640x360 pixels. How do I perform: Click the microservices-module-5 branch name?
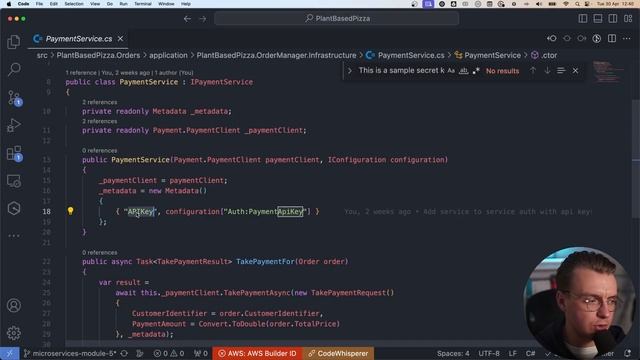pyautogui.click(x=70, y=353)
